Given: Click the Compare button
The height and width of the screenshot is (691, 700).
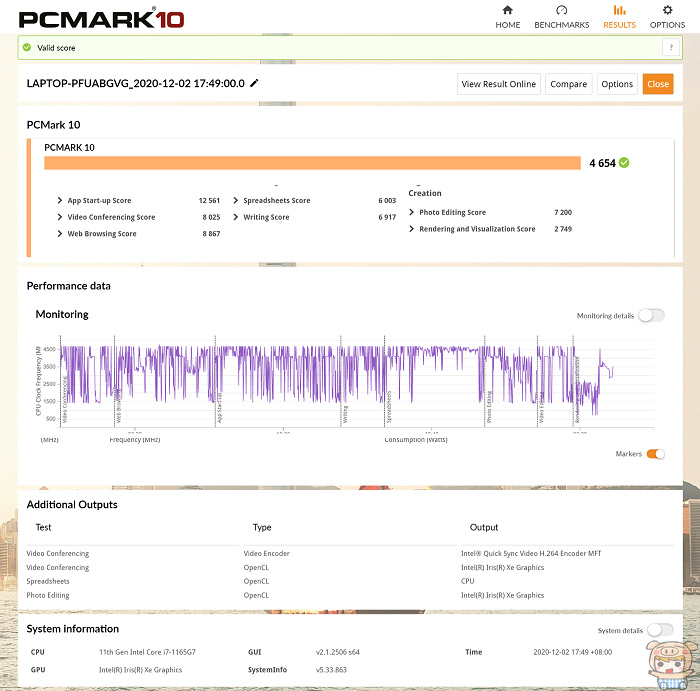Looking at the screenshot, I should click(568, 84).
